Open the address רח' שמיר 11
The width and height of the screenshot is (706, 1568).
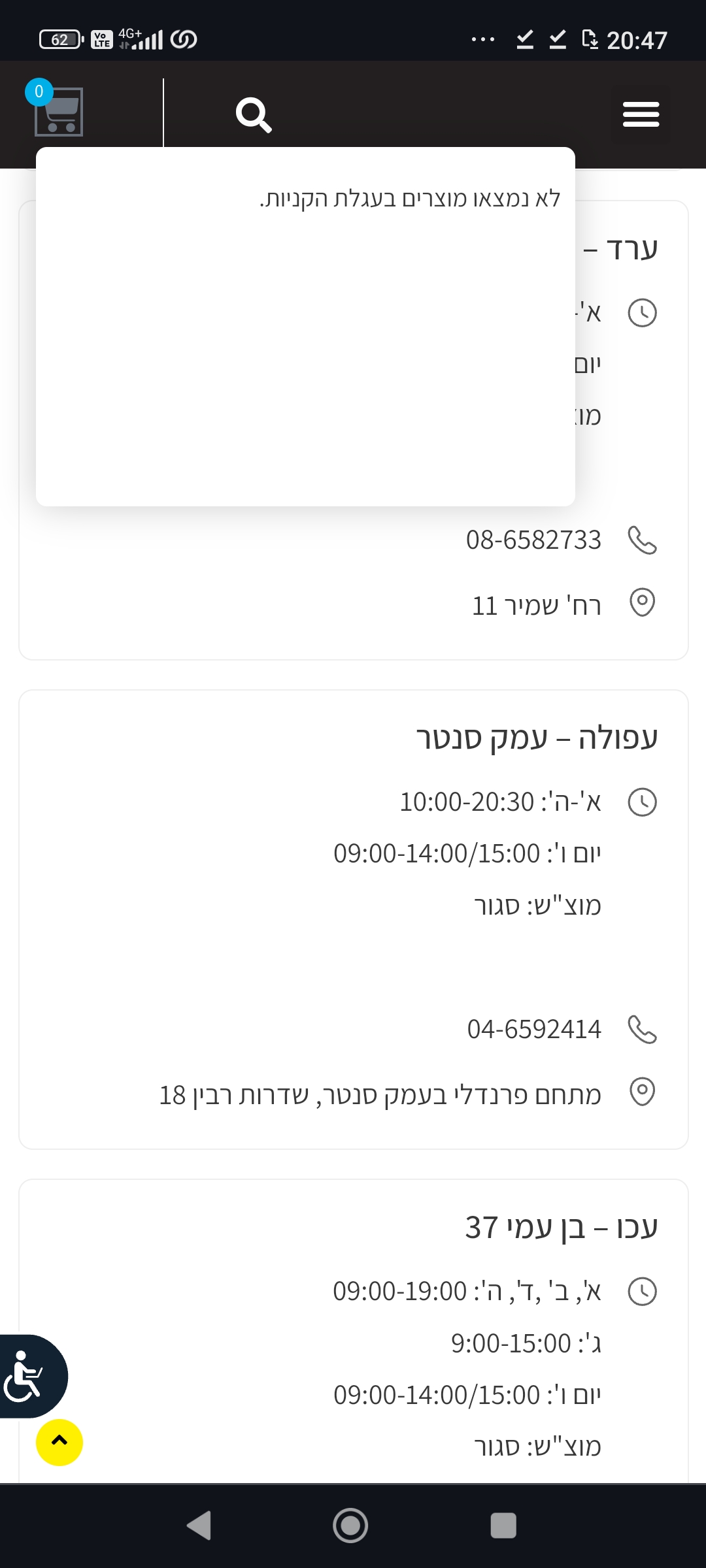click(x=536, y=606)
